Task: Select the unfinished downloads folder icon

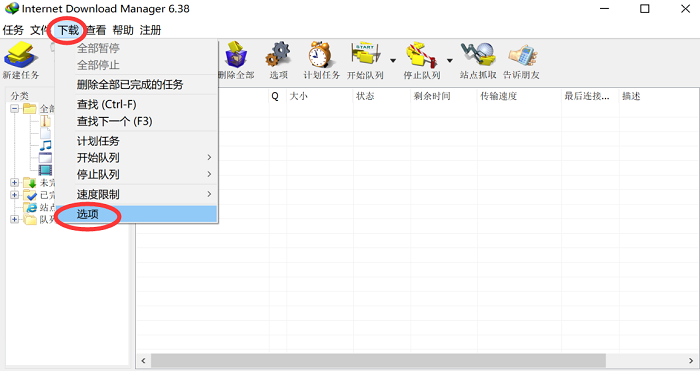Action: tap(30, 183)
